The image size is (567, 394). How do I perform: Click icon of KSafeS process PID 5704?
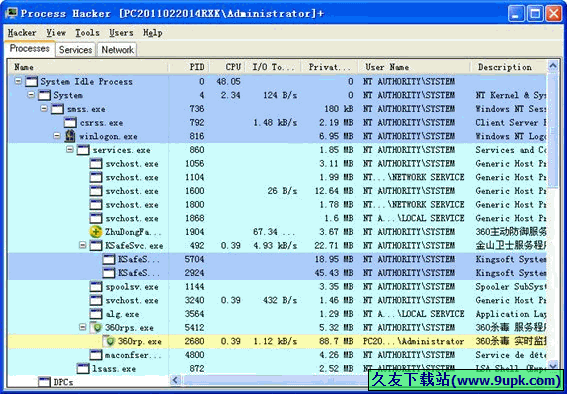[109, 260]
